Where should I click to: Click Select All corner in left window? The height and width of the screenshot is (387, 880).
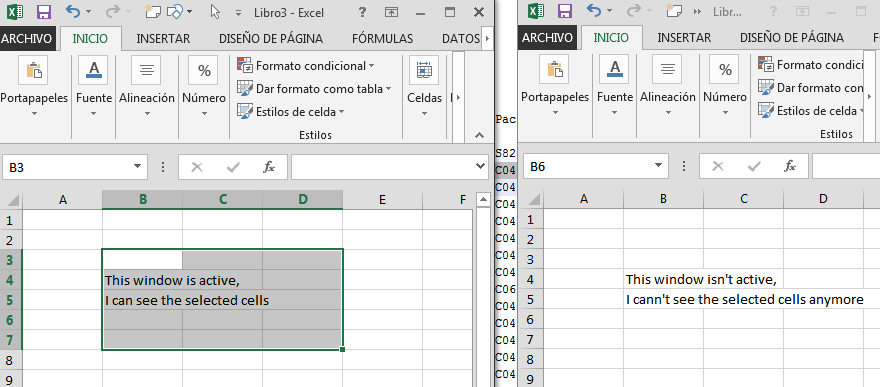tap(11, 200)
